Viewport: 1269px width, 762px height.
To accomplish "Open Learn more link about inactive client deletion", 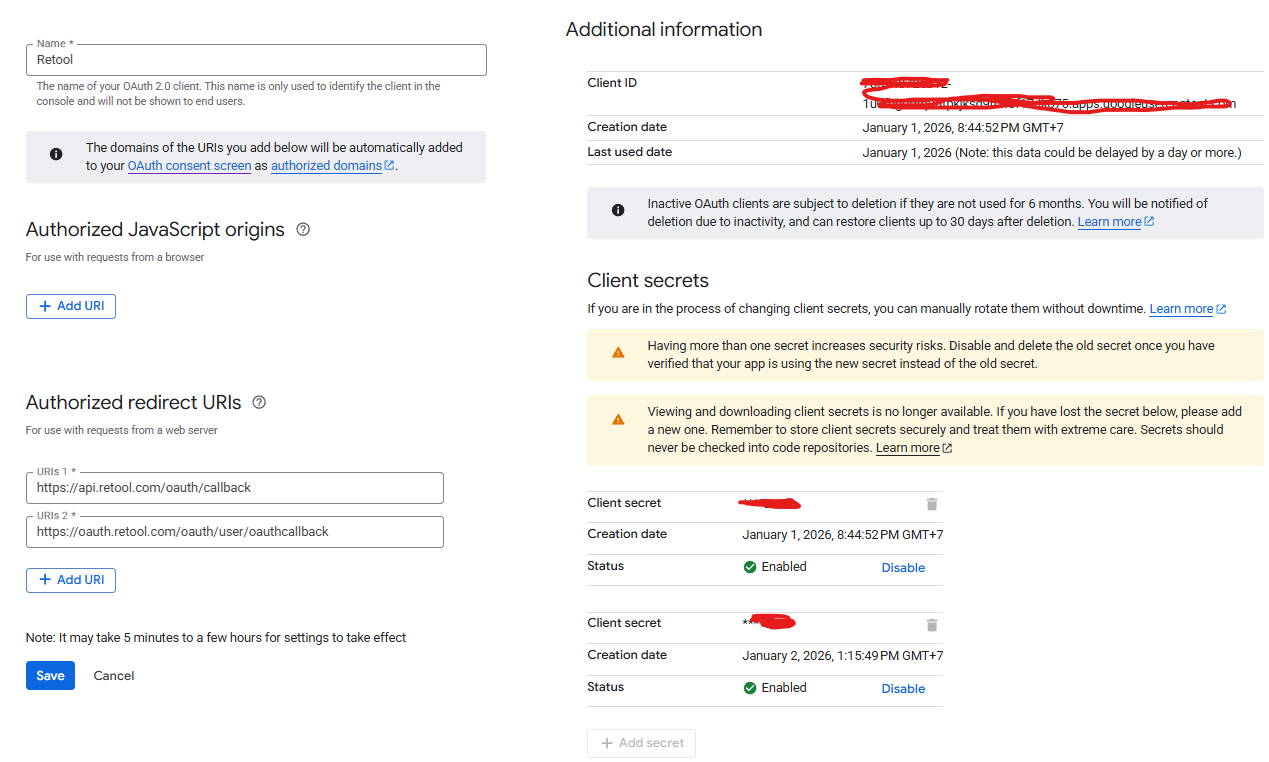I will point(1109,222).
